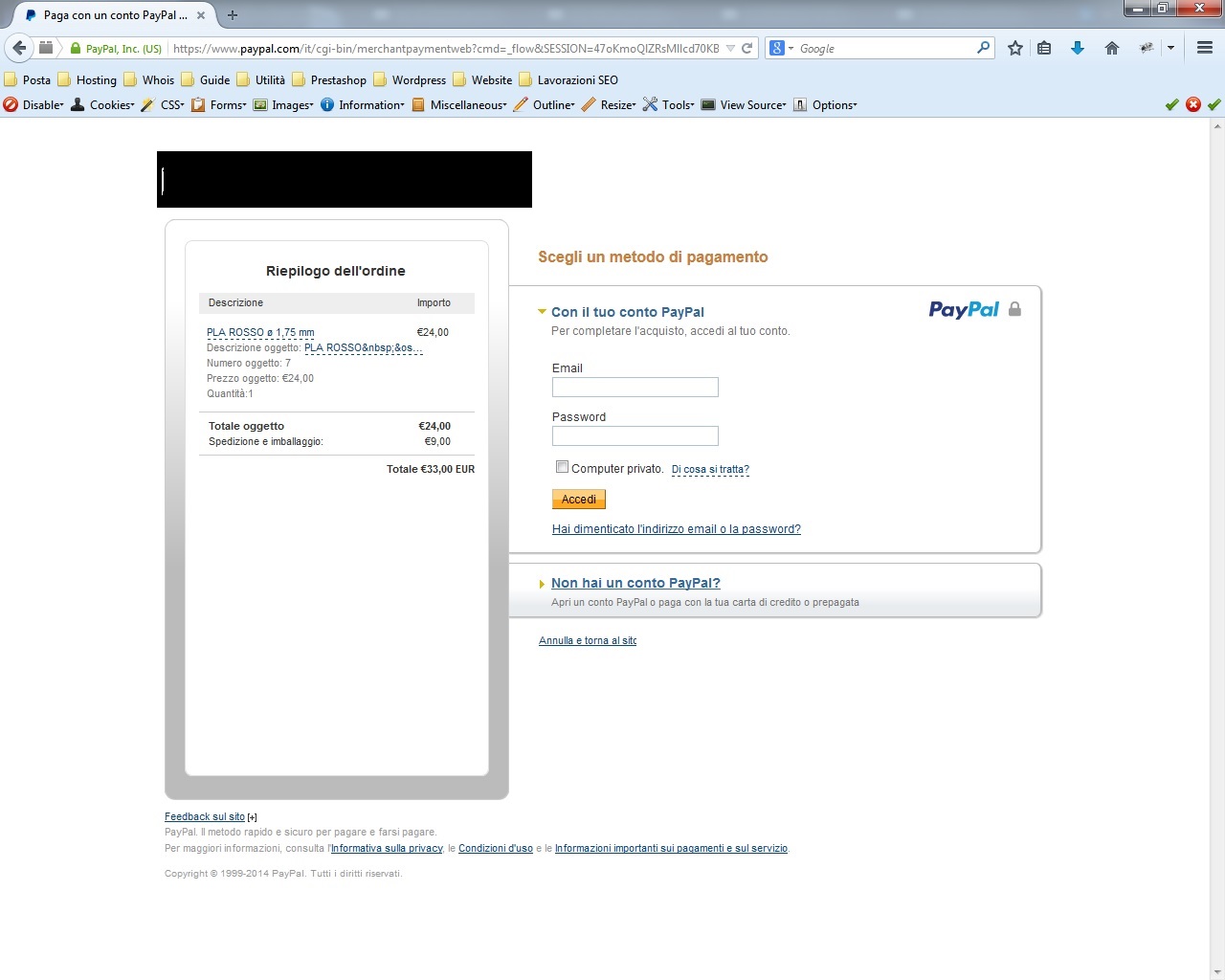Click the Accedi login button
Image resolution: width=1225 pixels, height=980 pixels.
click(x=579, y=500)
